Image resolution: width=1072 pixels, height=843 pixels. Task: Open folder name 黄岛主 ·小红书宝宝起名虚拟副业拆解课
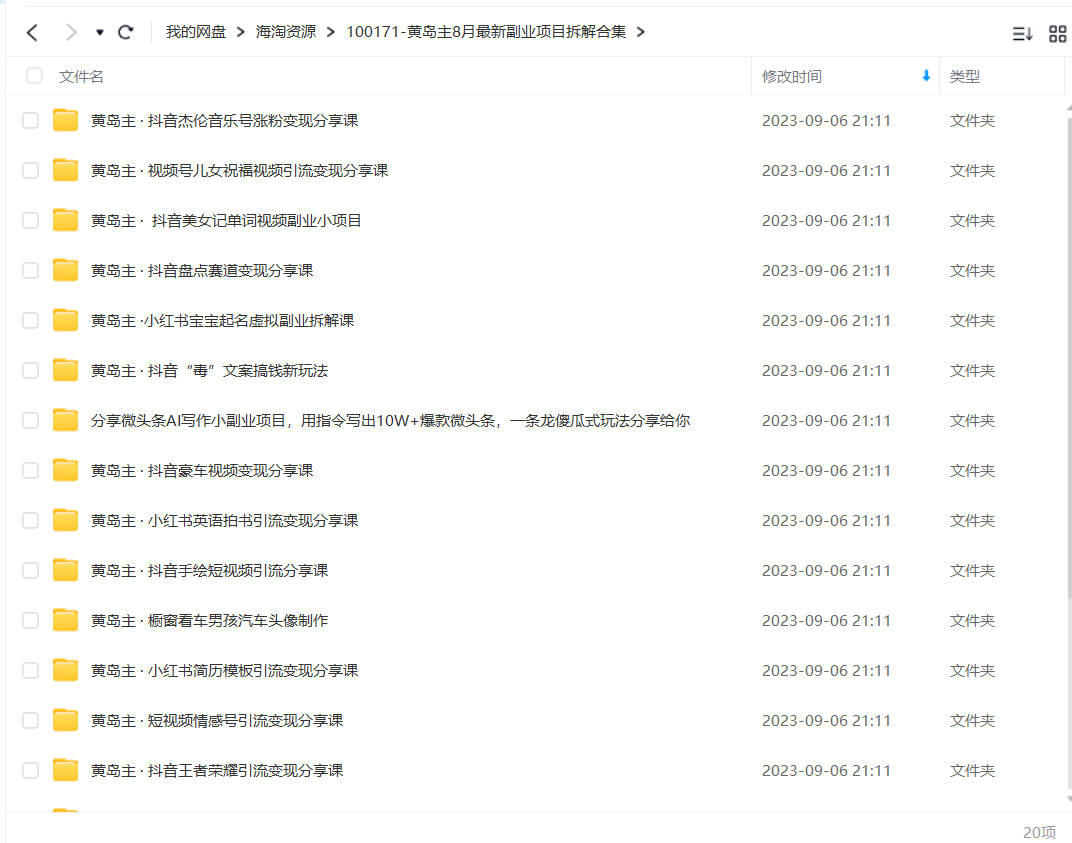(223, 321)
